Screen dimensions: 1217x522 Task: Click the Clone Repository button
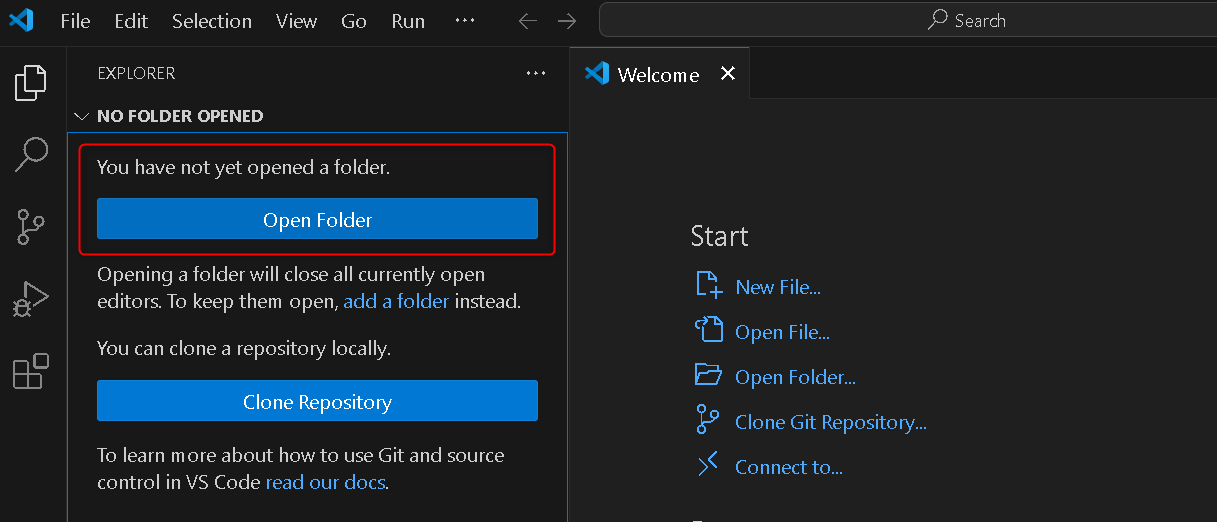317,402
